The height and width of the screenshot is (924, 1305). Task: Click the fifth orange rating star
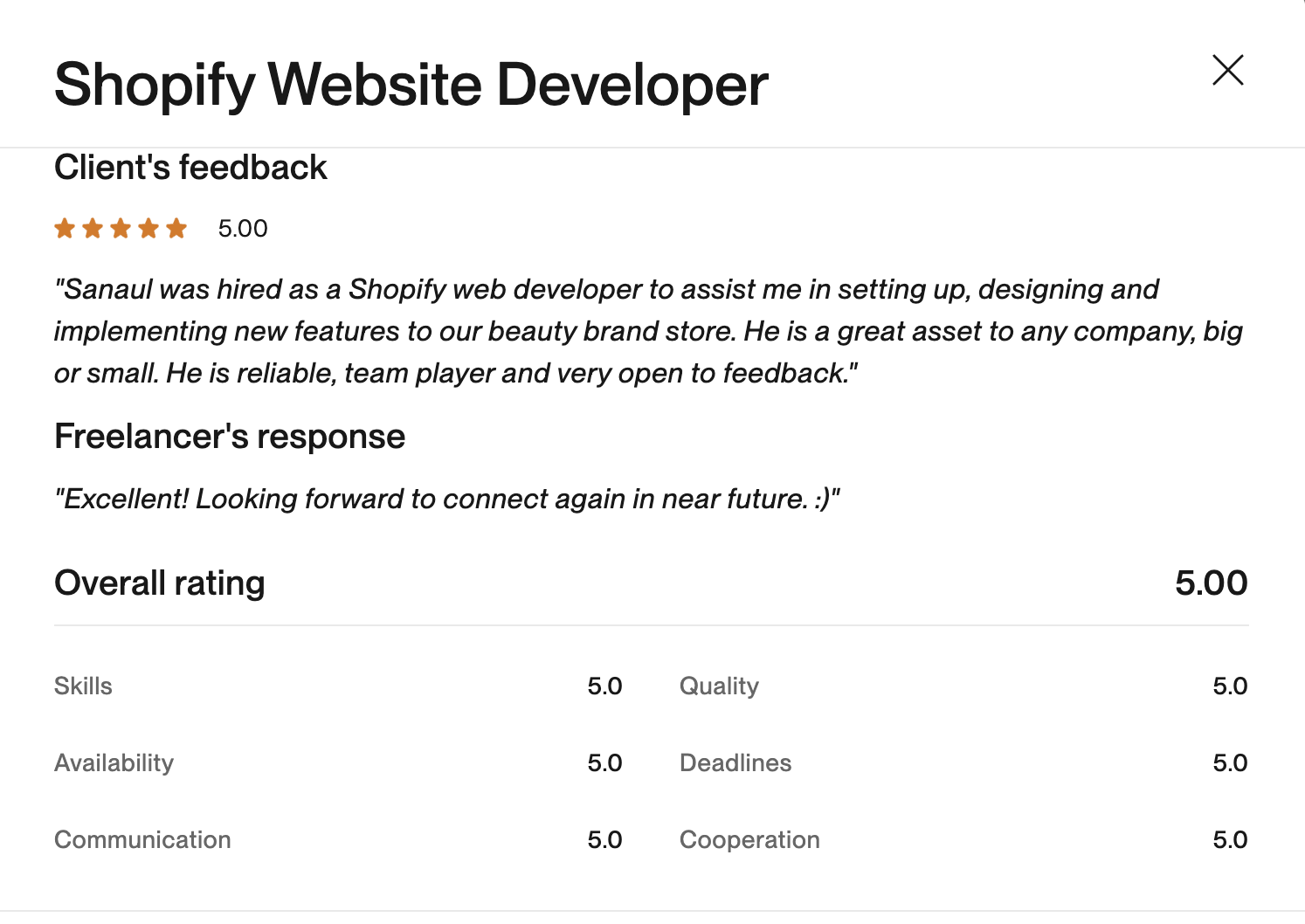176,229
